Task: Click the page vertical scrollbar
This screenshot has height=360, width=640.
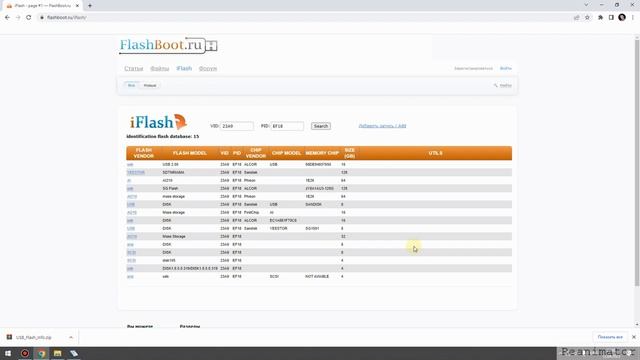Action: [x=637, y=163]
